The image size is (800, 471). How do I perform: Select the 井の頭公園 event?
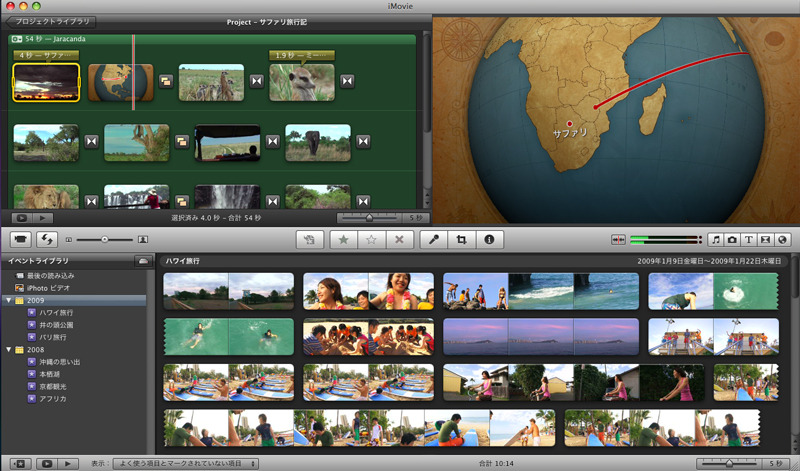click(x=56, y=325)
